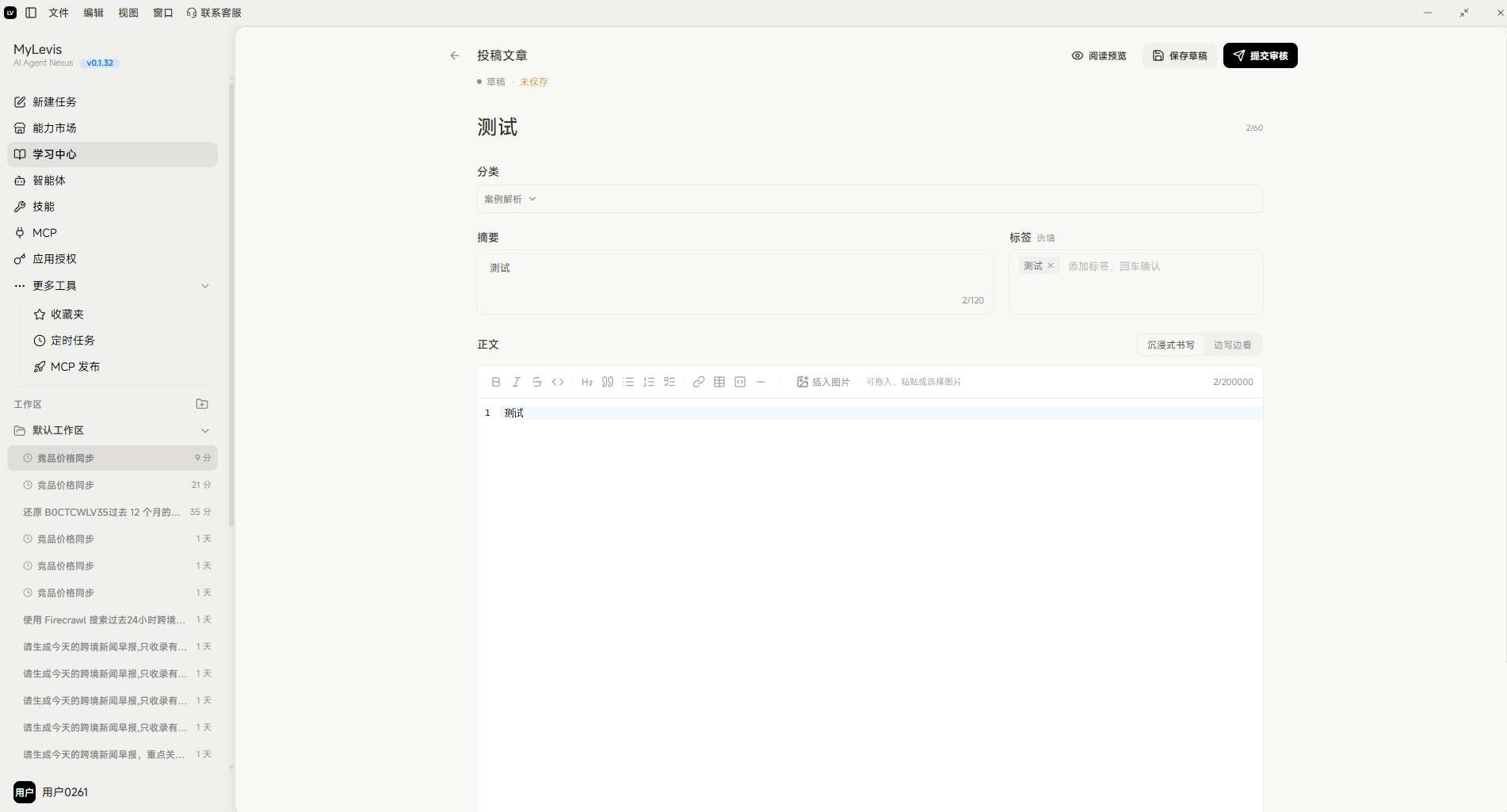Toggle italic formatting in the editor toolbar
This screenshot has height=812, width=1507.
click(x=517, y=382)
